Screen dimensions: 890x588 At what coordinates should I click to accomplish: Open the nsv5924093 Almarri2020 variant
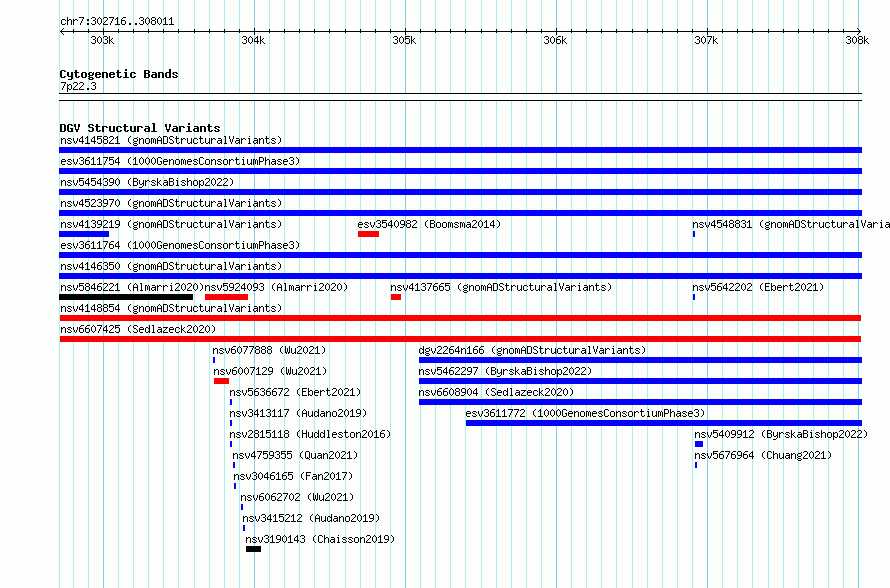(x=276, y=287)
